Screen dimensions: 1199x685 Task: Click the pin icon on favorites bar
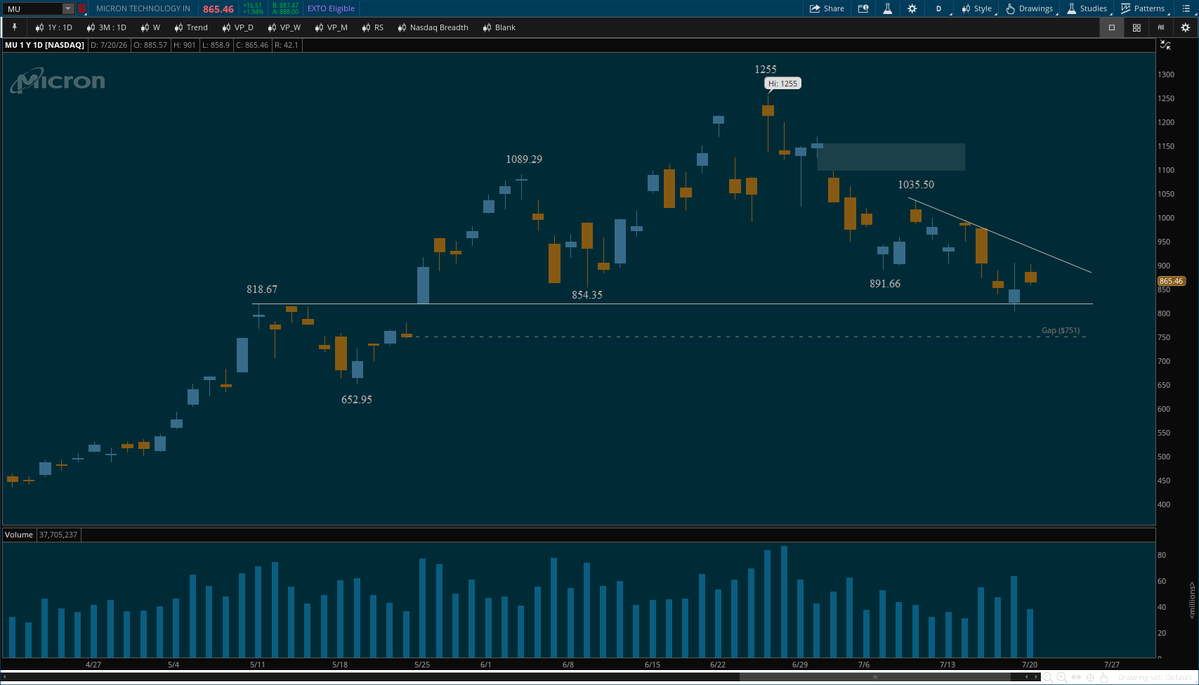click(13, 27)
